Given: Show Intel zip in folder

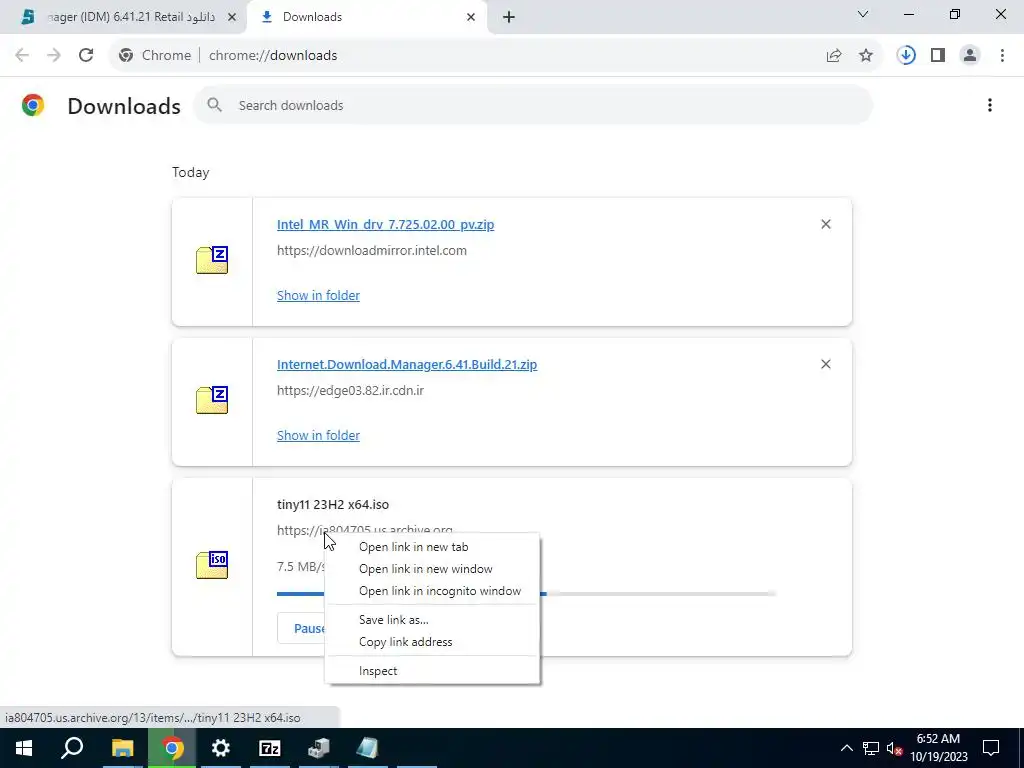Looking at the screenshot, I should pyautogui.click(x=318, y=295).
